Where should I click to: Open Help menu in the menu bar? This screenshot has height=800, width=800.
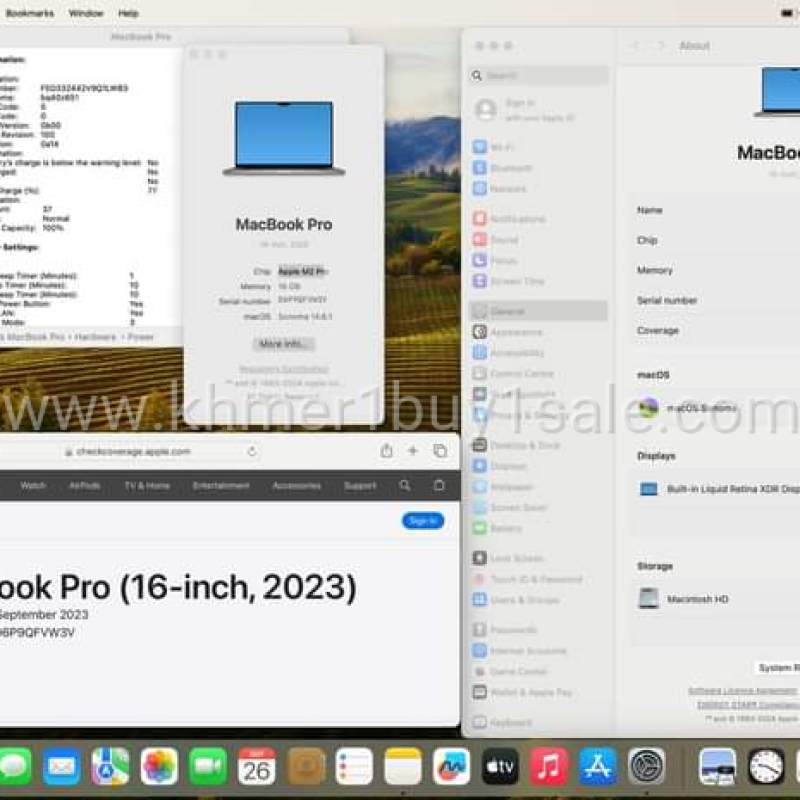tap(128, 13)
